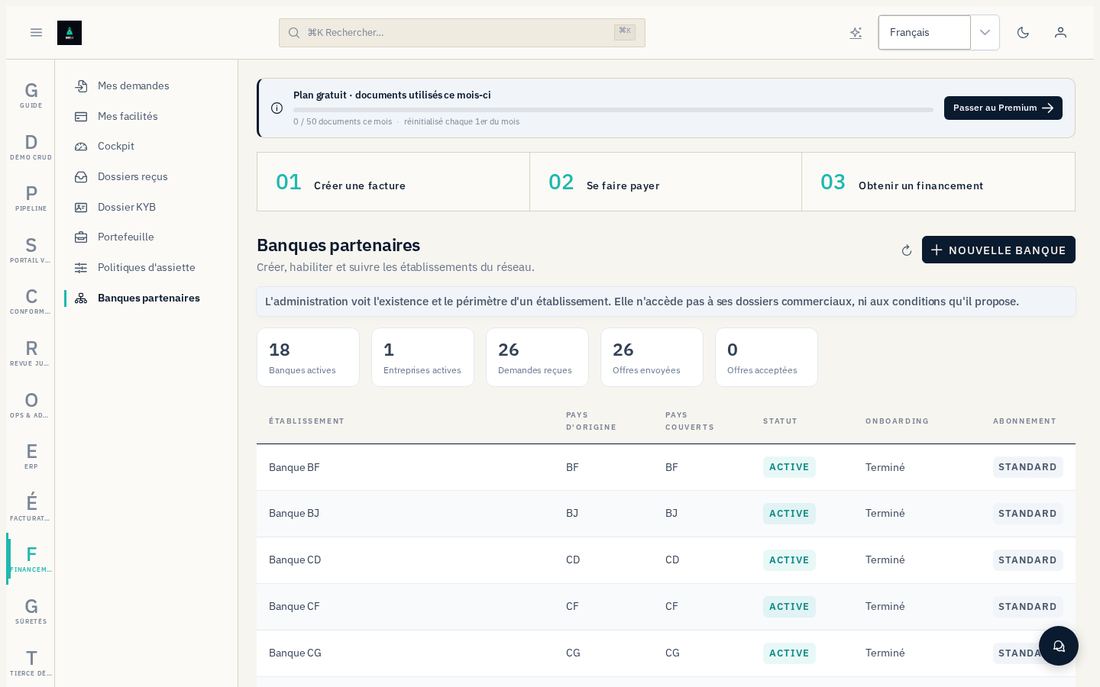The width and height of the screenshot is (1100, 687).
Task: Open the Banque CD row
Action: [x=666, y=560]
